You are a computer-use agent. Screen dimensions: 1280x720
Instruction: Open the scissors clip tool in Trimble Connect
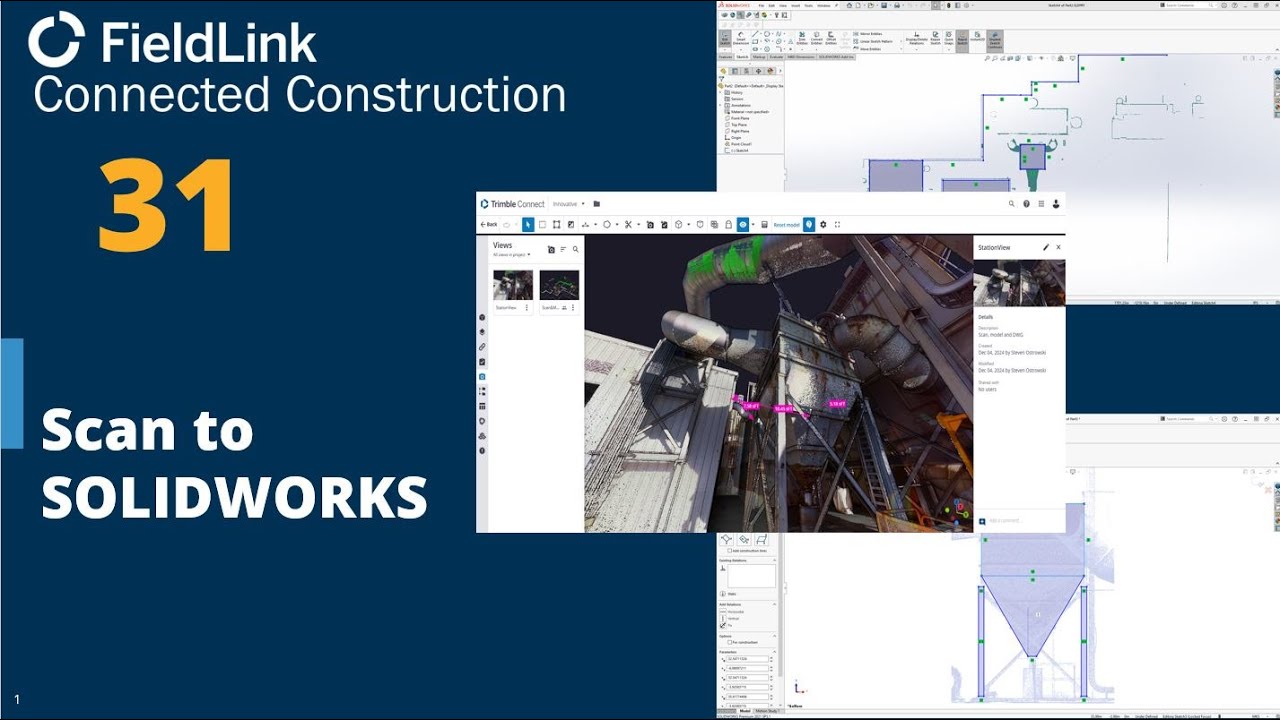point(628,225)
